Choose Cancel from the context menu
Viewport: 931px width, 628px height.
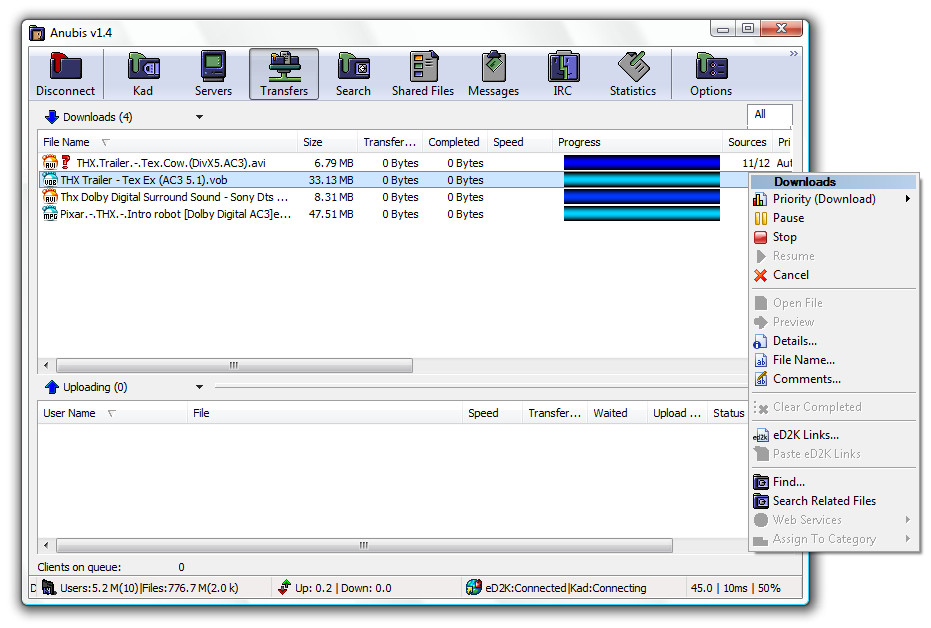(834, 275)
